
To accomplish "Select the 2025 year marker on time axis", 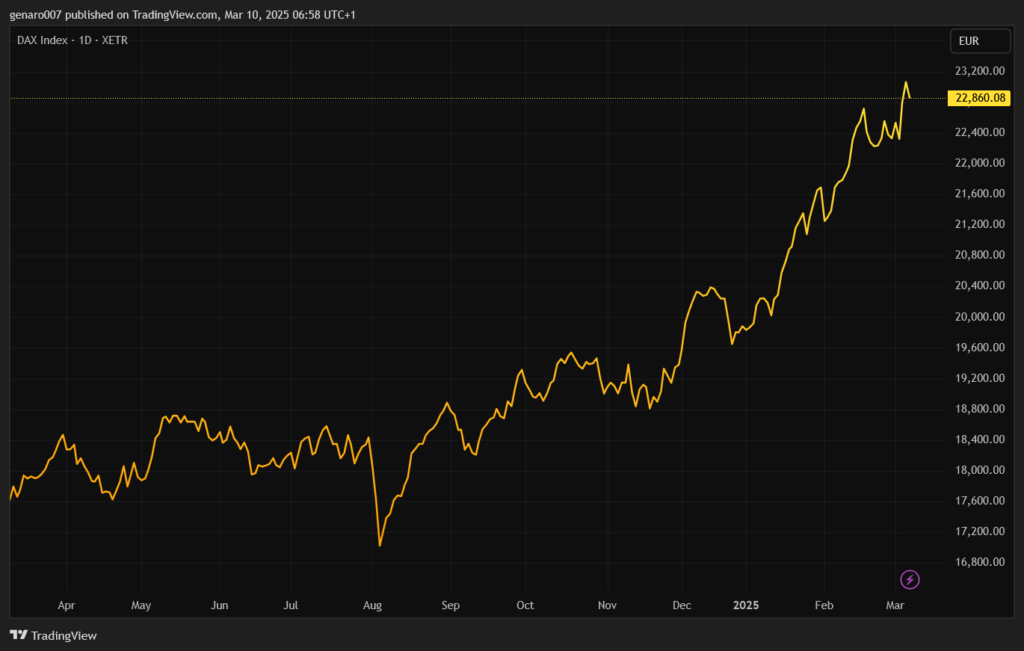I will 747,605.
